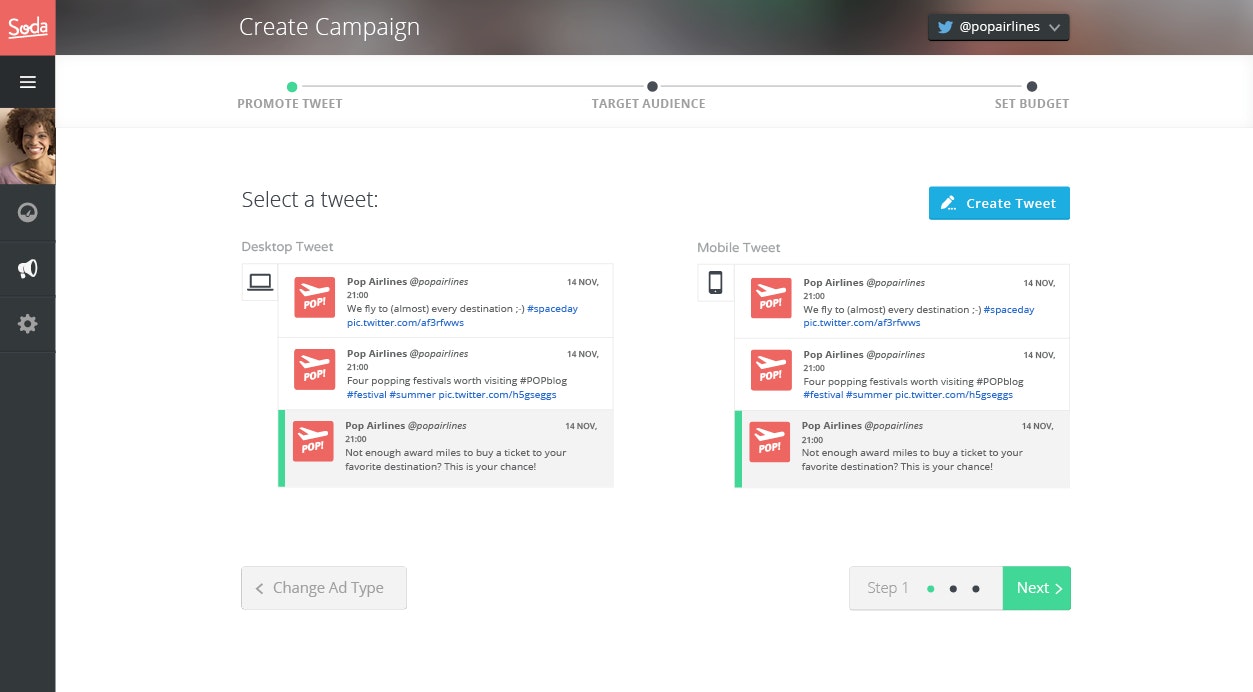The image size is (1253, 692).
Task: Open pic.twitter.com/af3rfwws link in mobile tweet
Action: [x=861, y=323]
